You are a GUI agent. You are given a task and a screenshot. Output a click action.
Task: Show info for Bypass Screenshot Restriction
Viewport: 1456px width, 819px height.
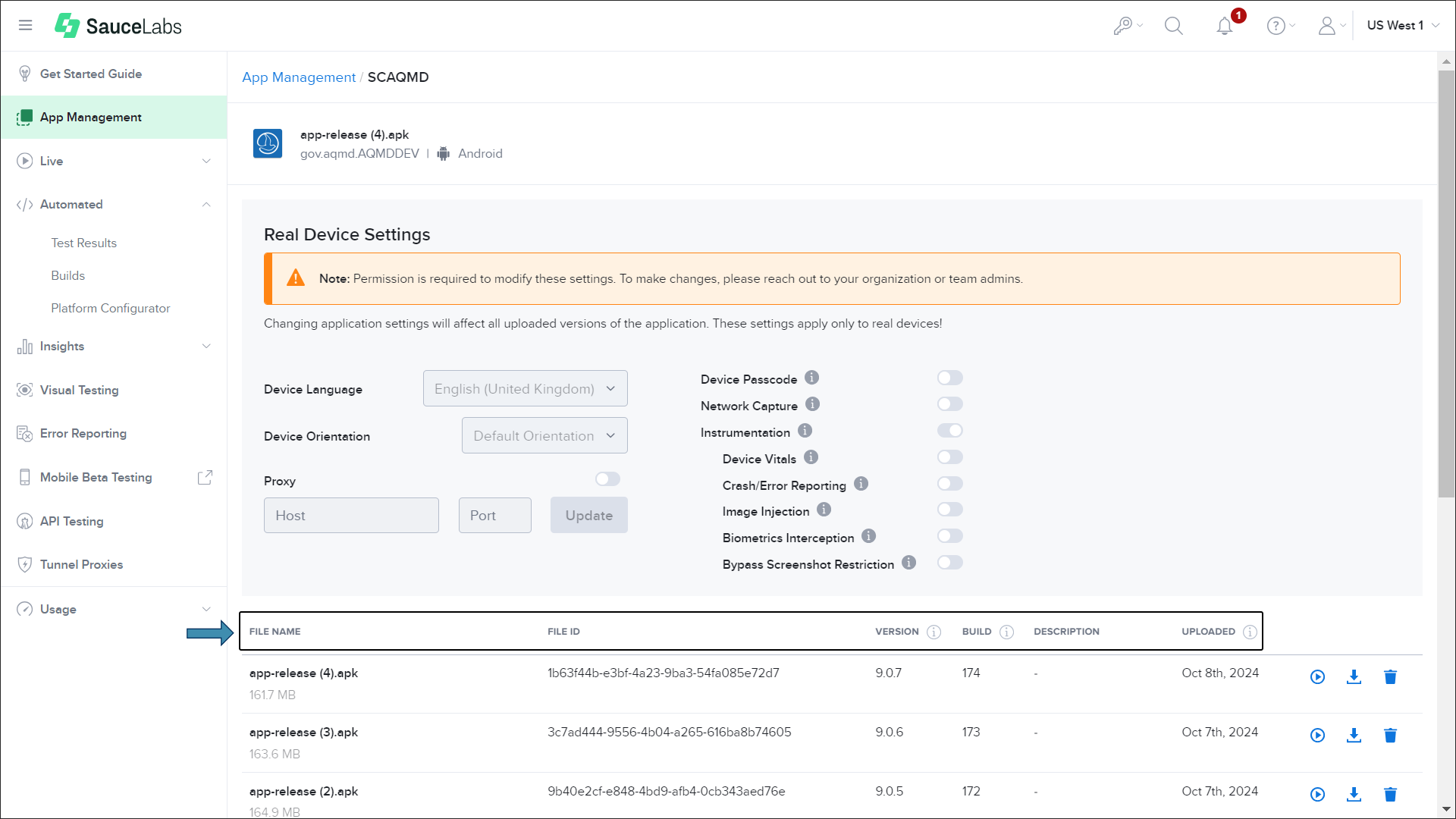[x=908, y=563]
